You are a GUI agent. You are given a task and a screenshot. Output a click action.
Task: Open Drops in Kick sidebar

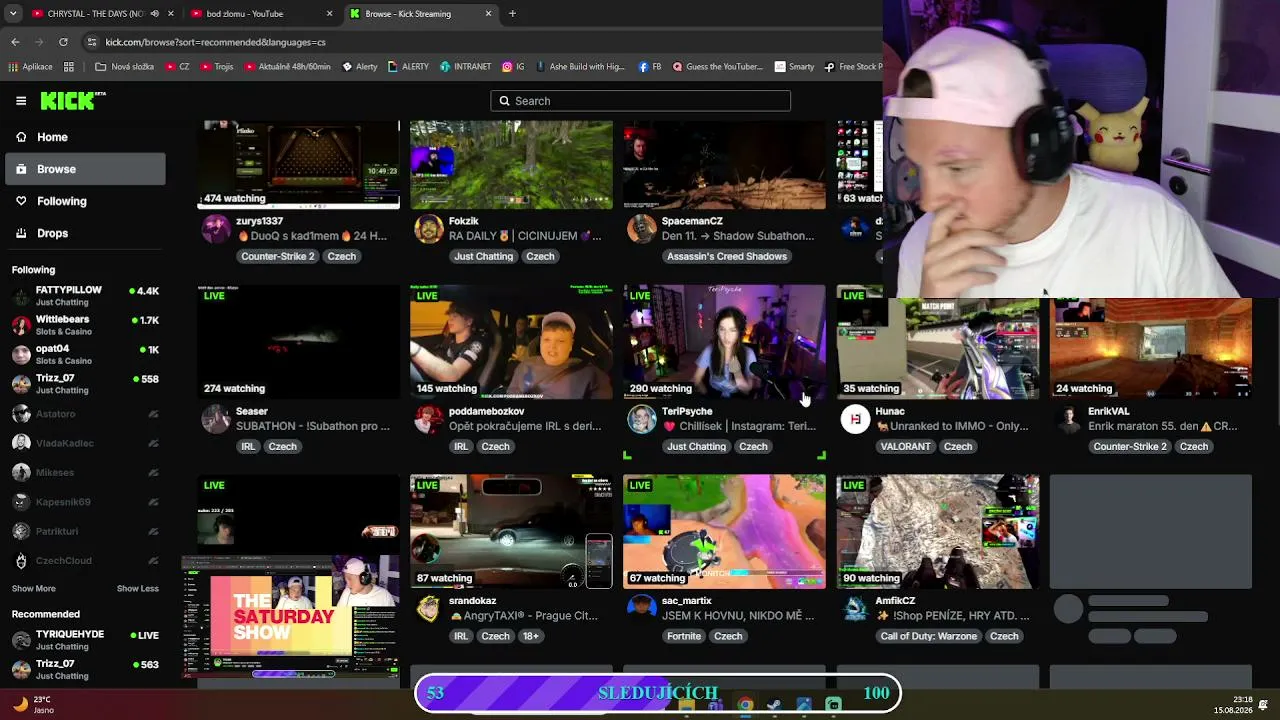coord(85,233)
